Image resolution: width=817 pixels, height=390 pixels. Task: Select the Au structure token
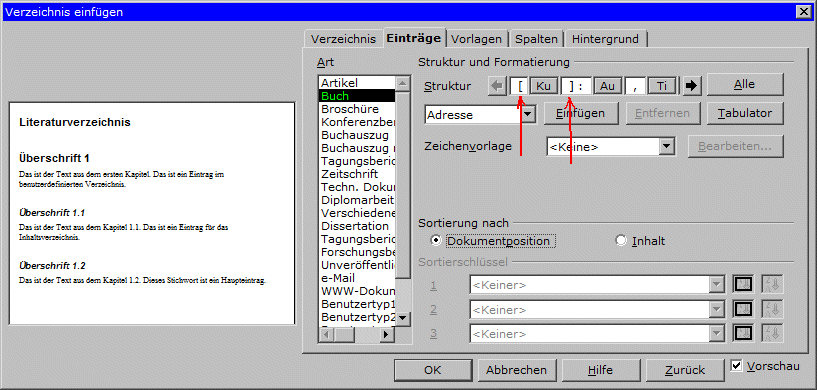click(607, 87)
